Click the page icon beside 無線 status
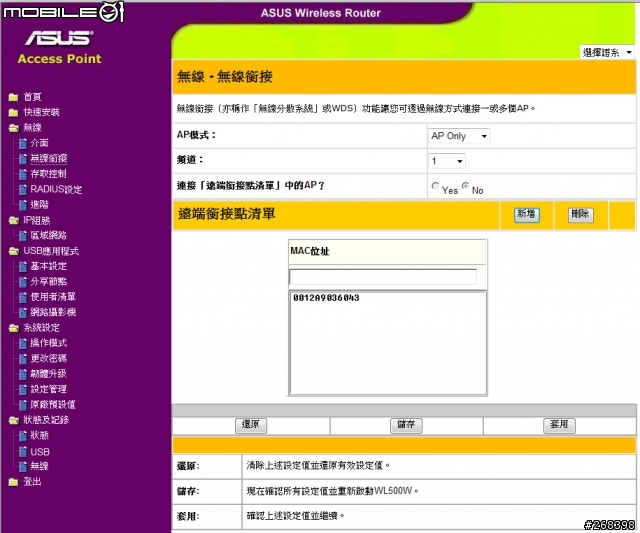 click(23, 466)
